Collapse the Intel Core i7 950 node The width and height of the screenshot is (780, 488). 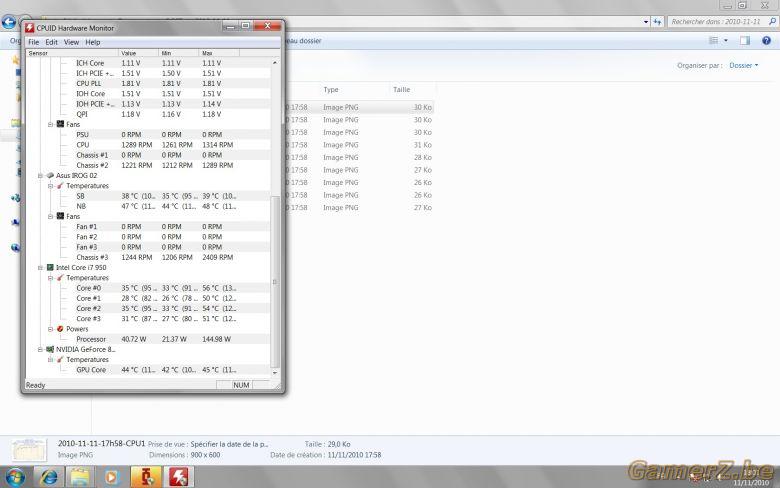click(x=40, y=268)
